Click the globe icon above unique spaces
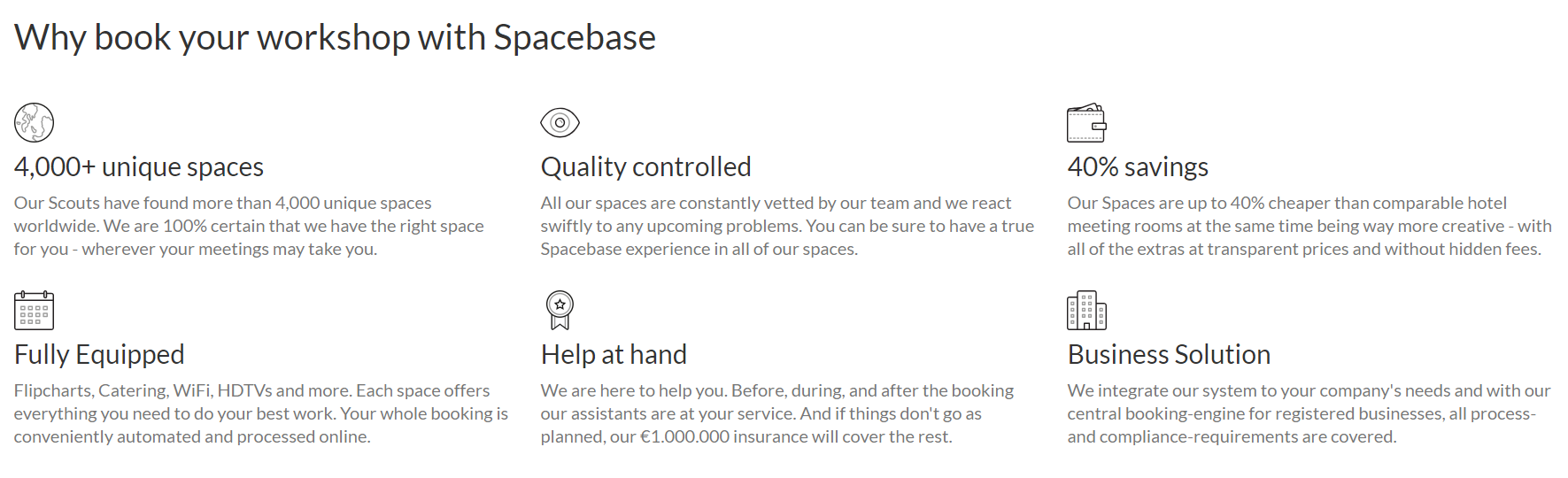The height and width of the screenshot is (478, 1568). click(34, 122)
